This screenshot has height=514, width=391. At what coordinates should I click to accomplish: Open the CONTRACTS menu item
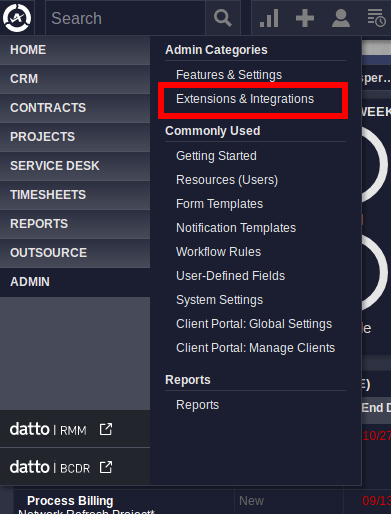tap(75, 108)
